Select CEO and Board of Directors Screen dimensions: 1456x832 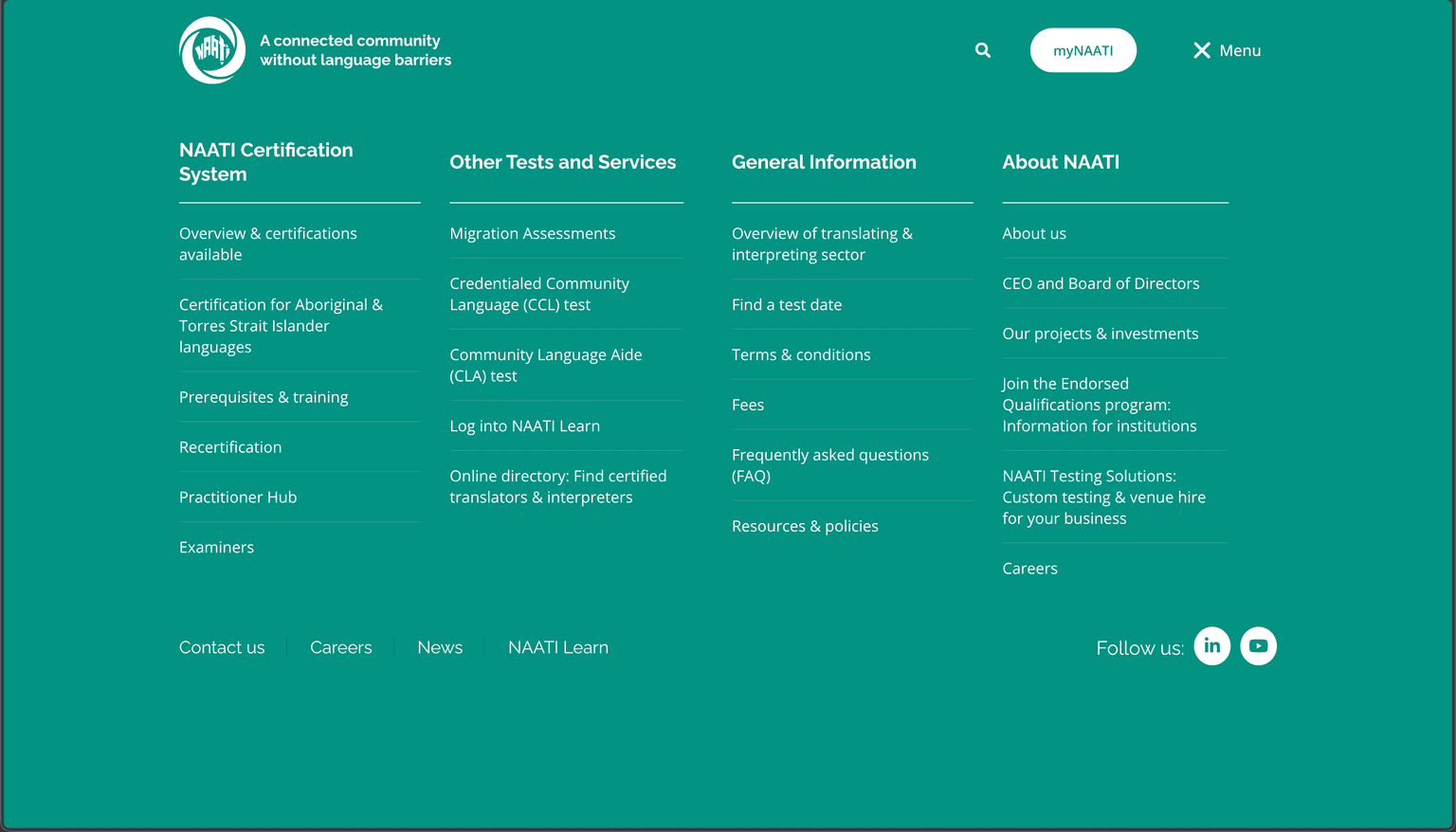1101,282
